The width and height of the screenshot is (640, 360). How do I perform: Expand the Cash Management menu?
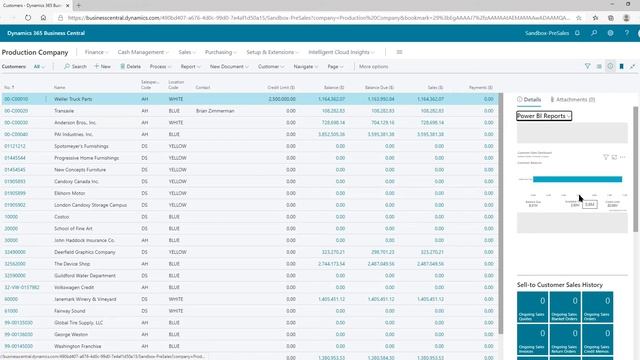point(143,52)
